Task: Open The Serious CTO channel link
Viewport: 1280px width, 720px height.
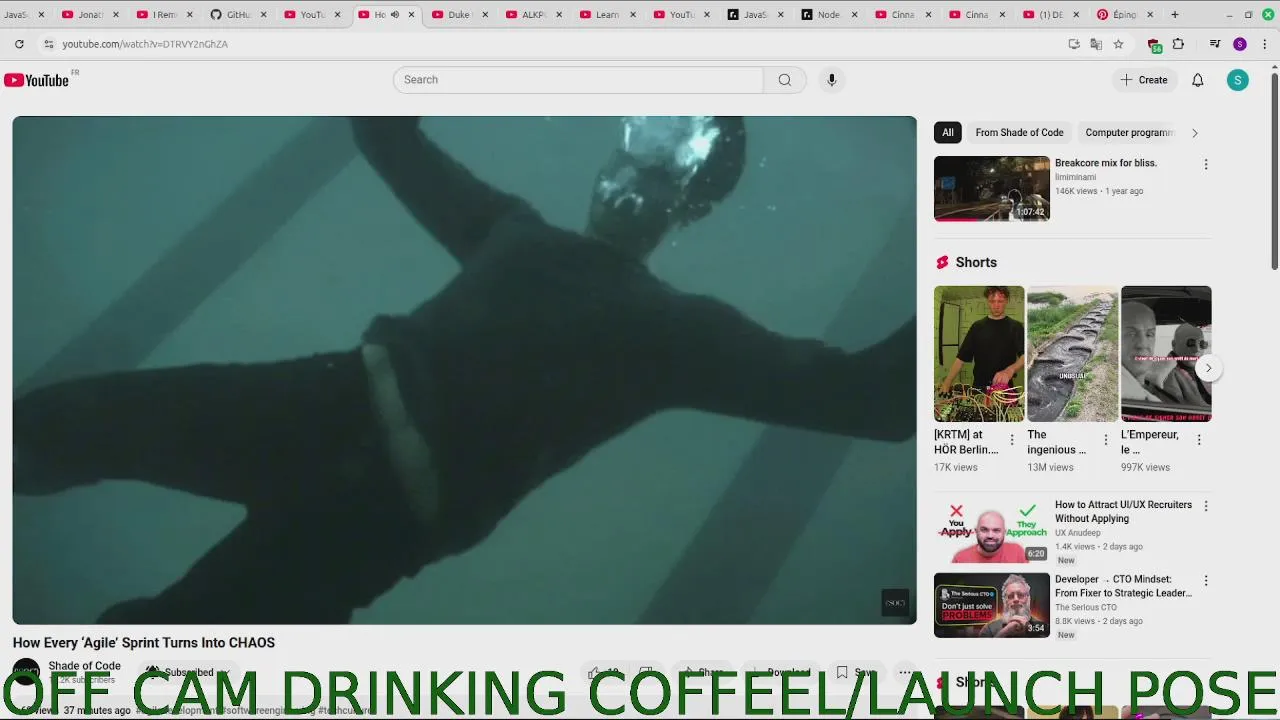Action: pyautogui.click(x=1085, y=607)
